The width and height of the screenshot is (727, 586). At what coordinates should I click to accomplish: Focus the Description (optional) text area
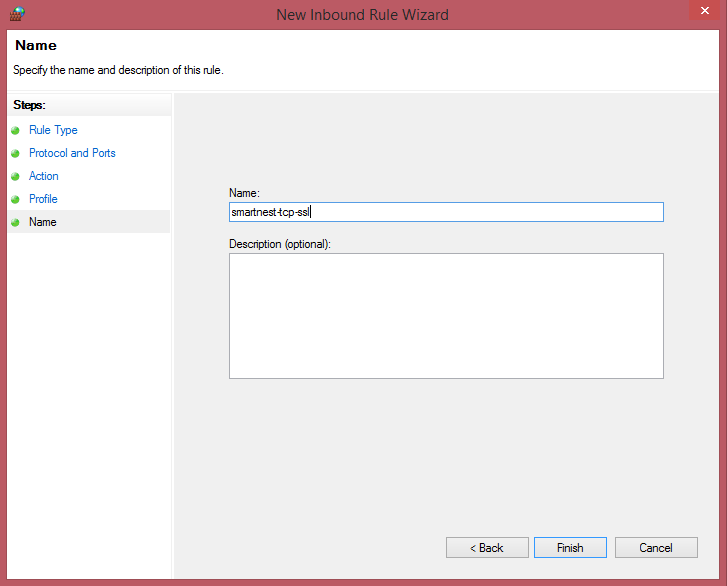tap(446, 316)
